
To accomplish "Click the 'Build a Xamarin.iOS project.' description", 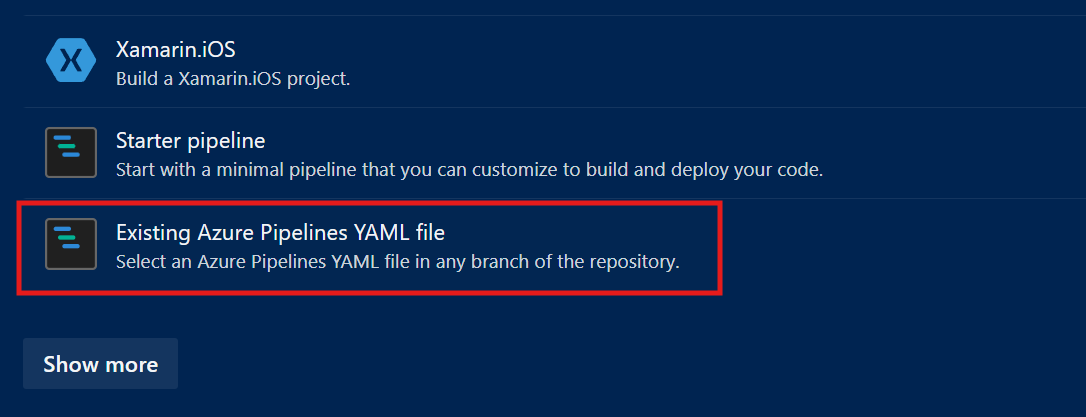I will [233, 77].
